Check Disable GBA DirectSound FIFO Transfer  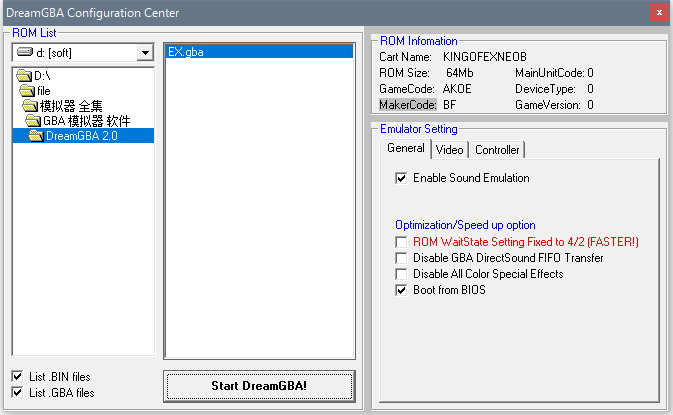[402, 258]
